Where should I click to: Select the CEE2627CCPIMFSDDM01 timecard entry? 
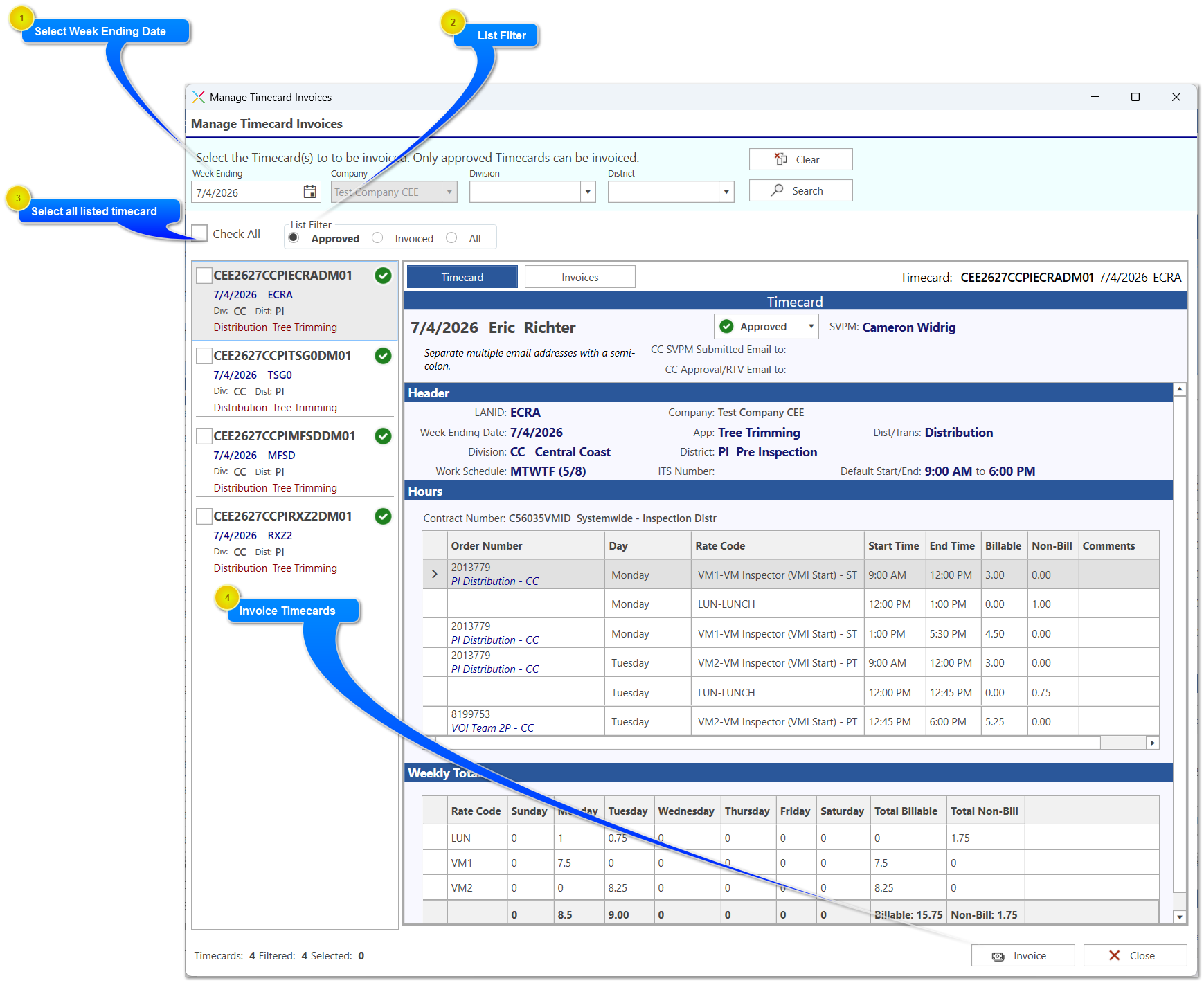click(295, 460)
